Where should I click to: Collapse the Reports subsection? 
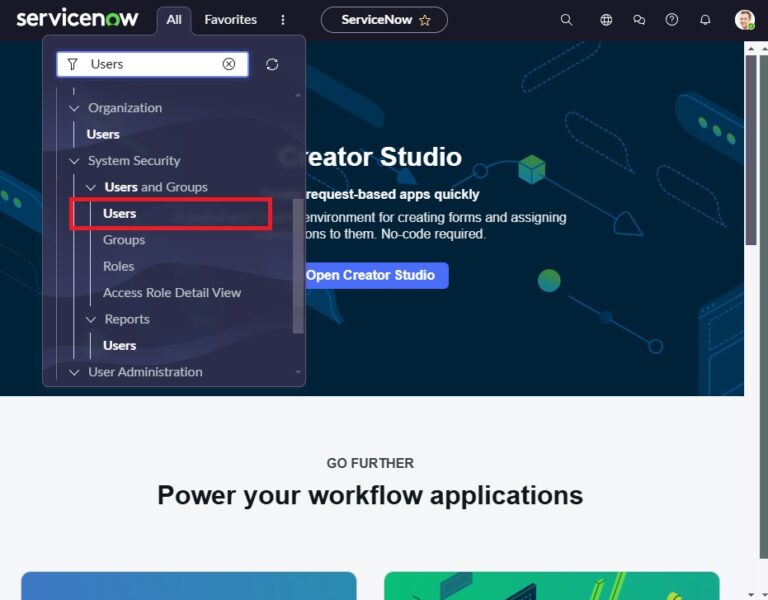[90, 319]
